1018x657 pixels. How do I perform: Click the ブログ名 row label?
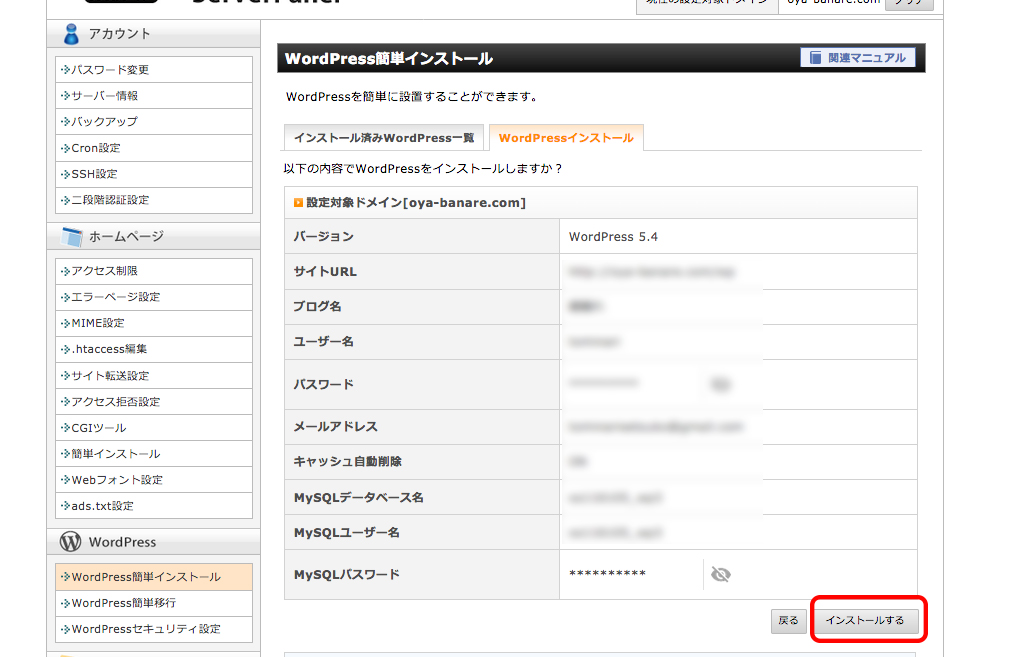pyautogui.click(x=317, y=306)
